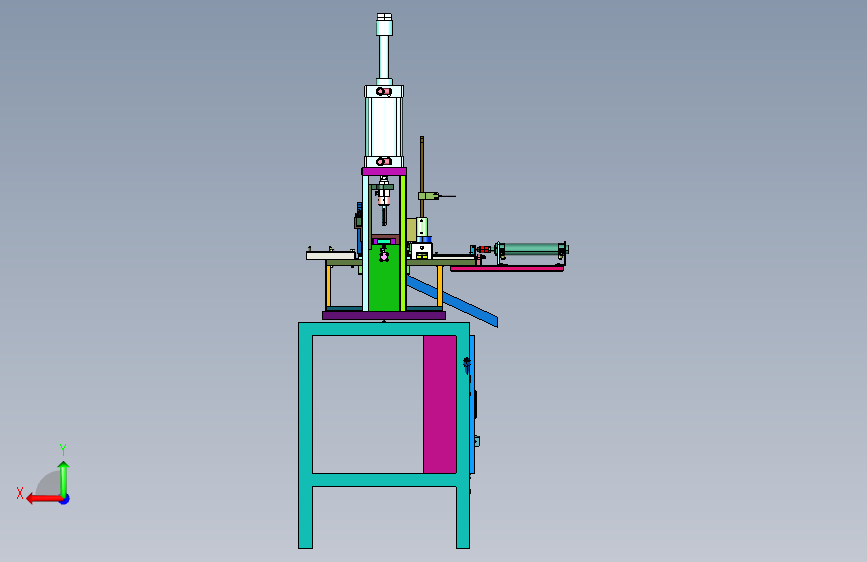Select the magenta top plate under the cylinder
The height and width of the screenshot is (562, 867).
[384, 171]
